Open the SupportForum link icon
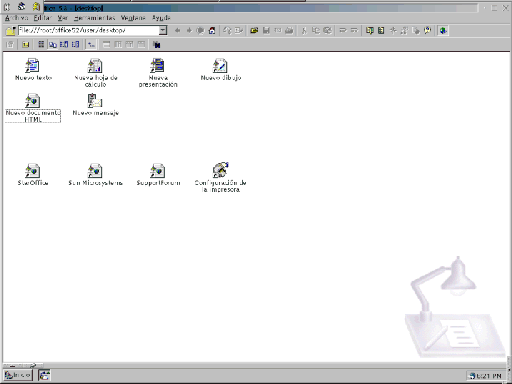The image size is (512, 384). click(x=158, y=171)
